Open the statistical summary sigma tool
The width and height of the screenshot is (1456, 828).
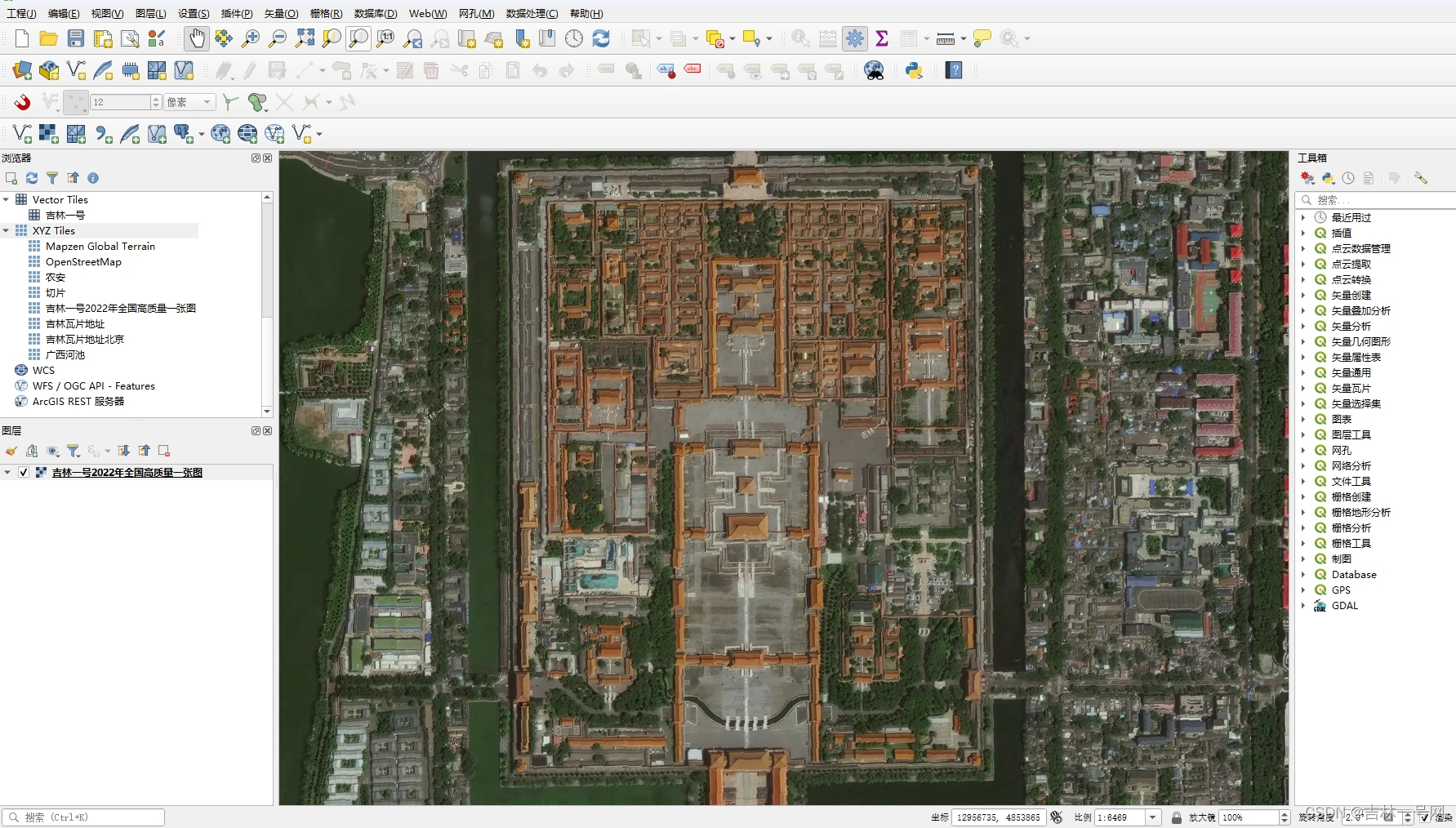(882, 38)
